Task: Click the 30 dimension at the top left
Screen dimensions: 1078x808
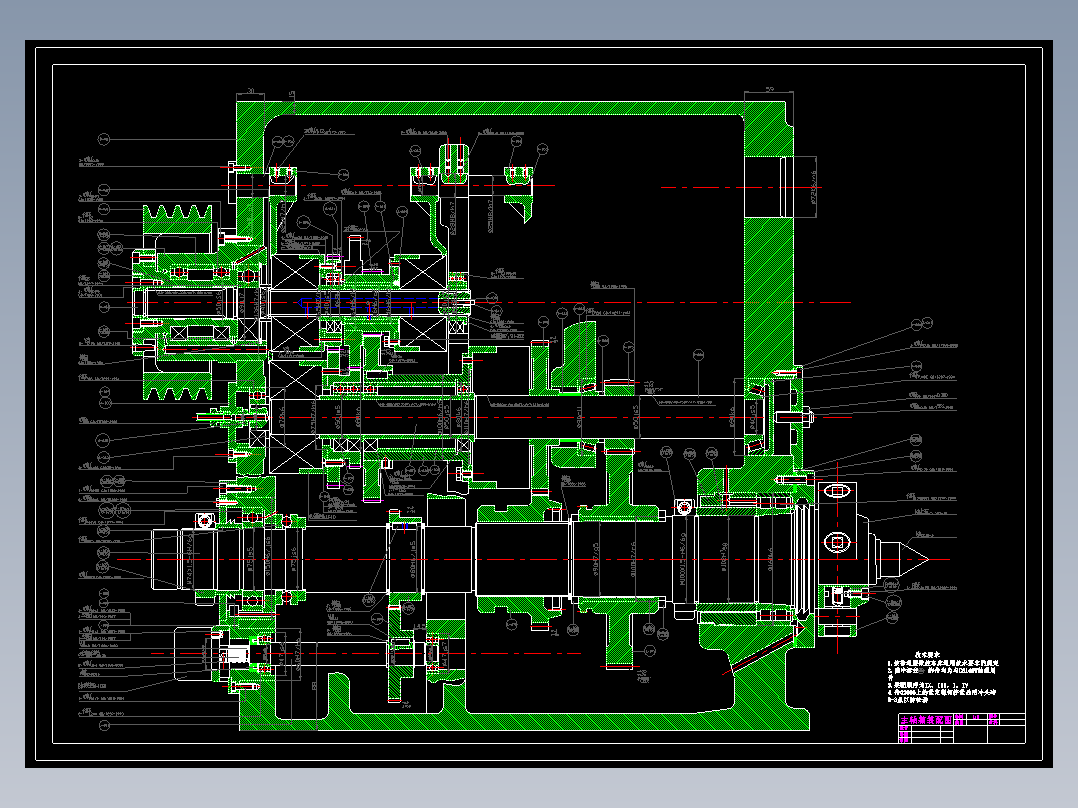Action: click(251, 91)
